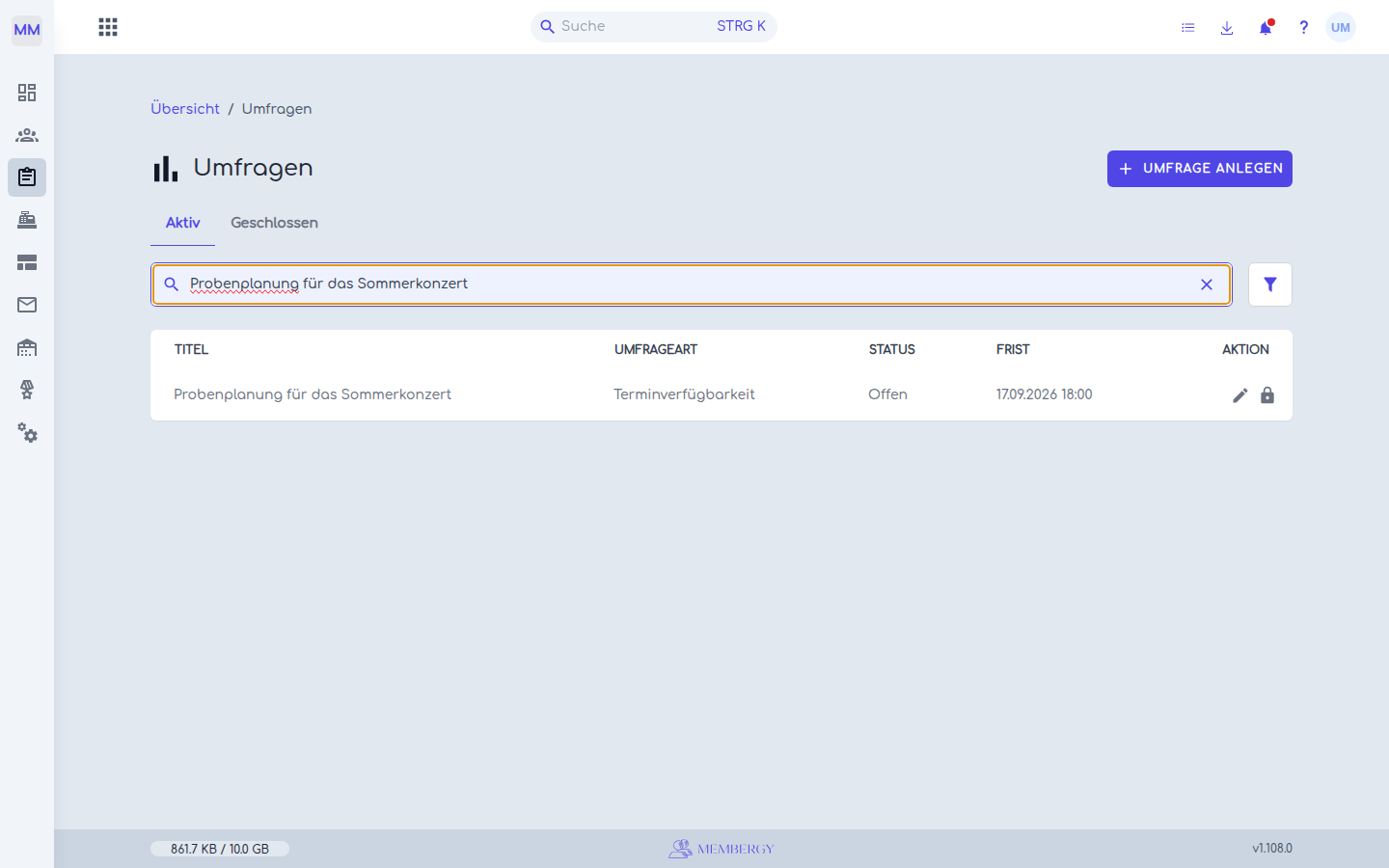Click the Offen status cell
1389x868 pixels.
tap(887, 394)
